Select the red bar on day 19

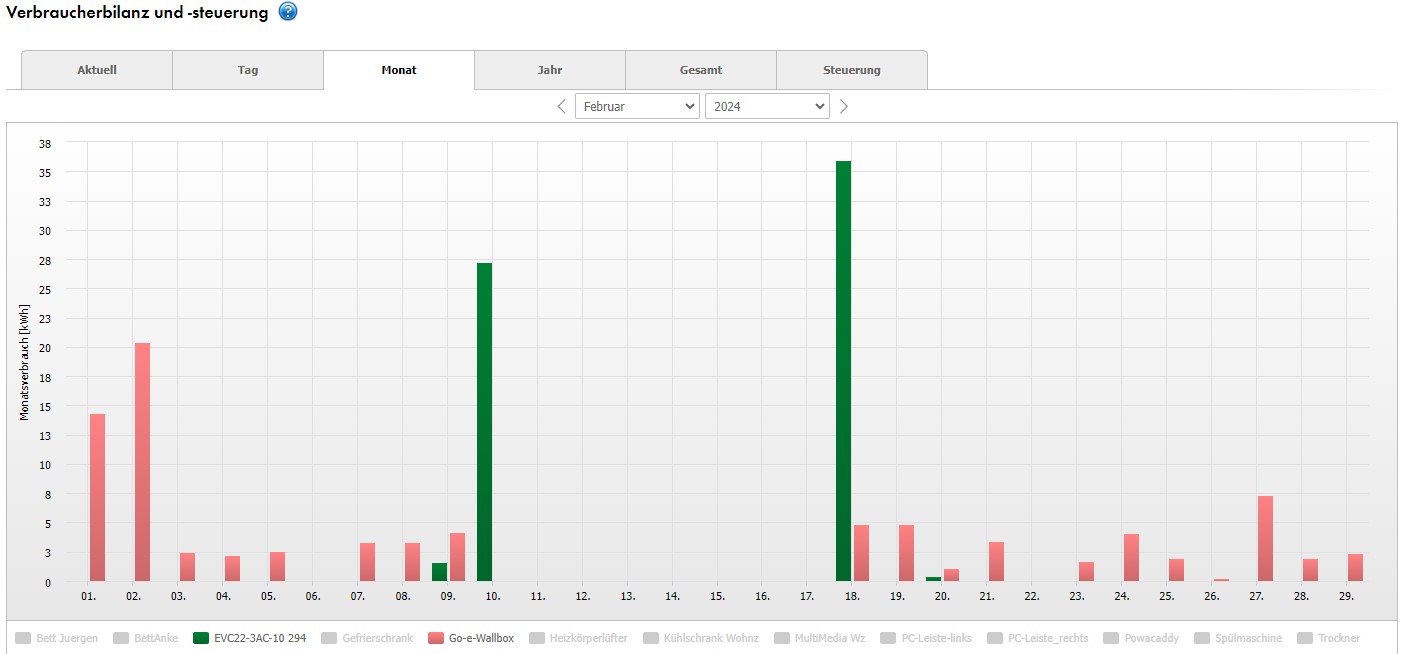(906, 553)
